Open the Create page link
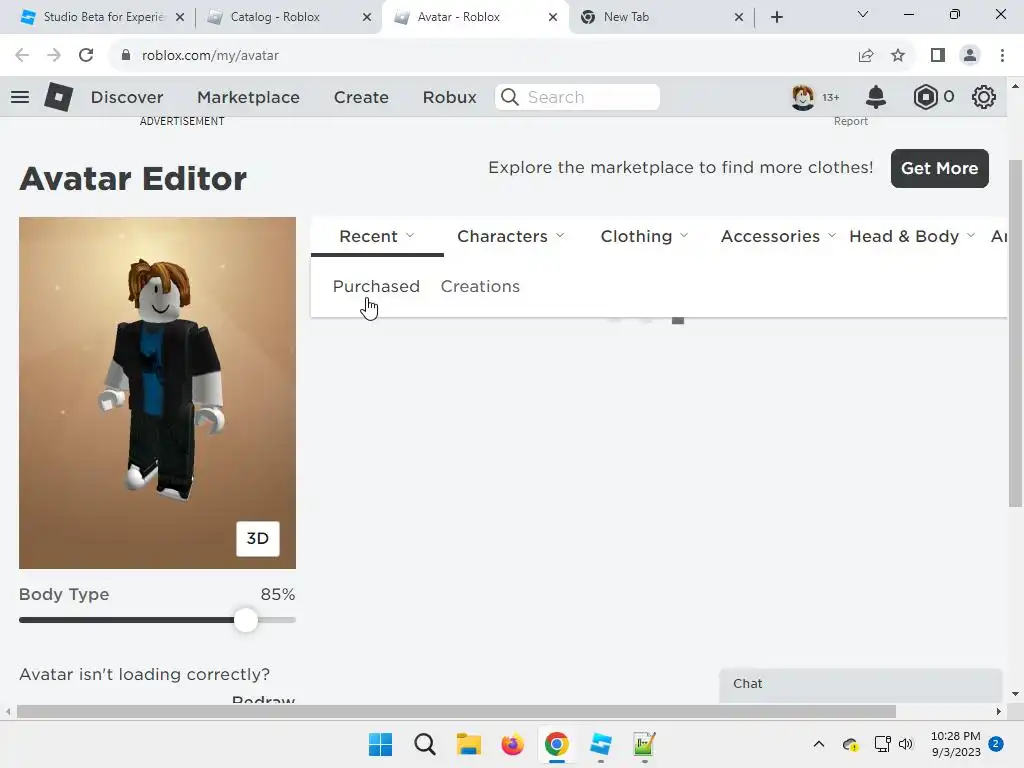 tap(361, 97)
